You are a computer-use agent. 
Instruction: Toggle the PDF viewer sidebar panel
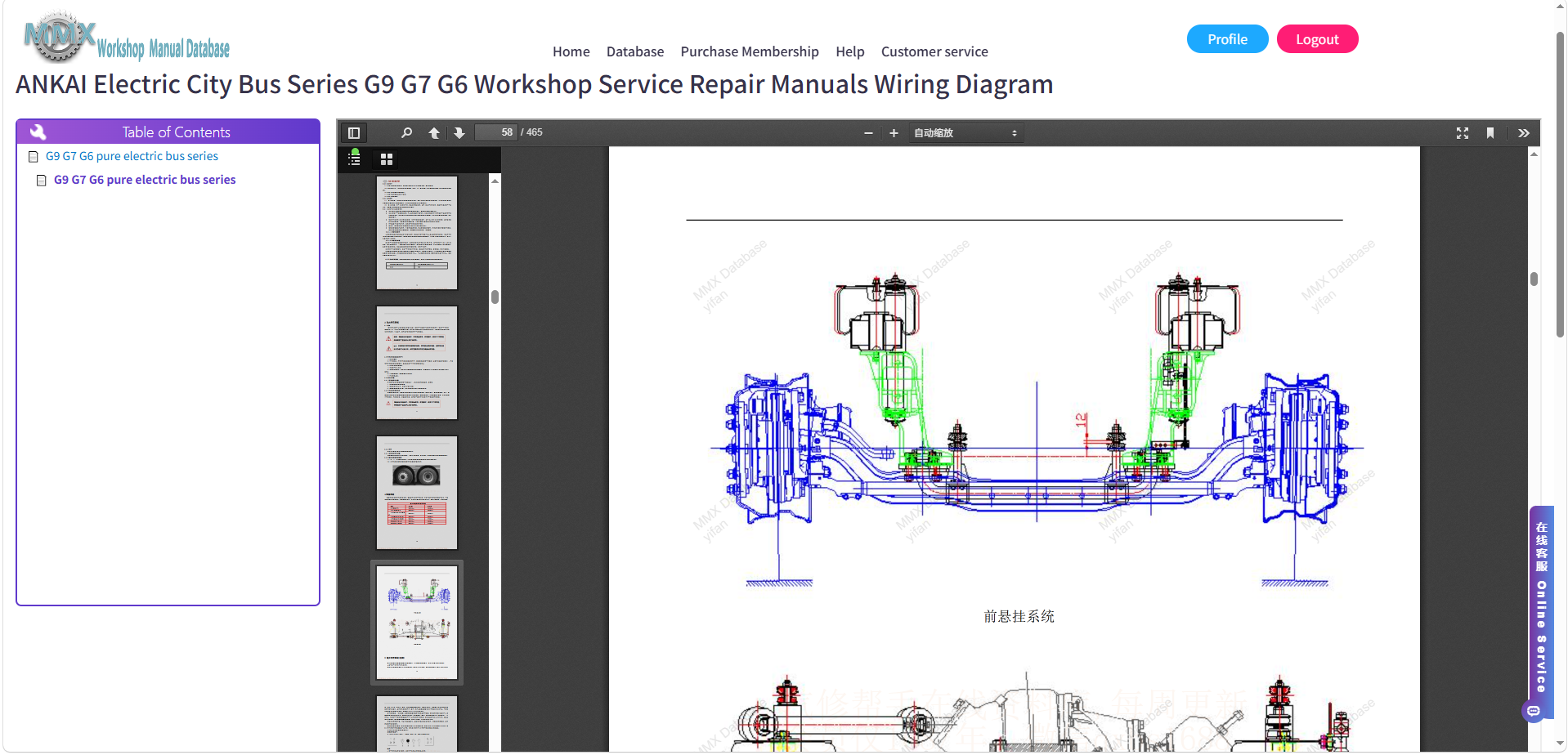coord(354,132)
